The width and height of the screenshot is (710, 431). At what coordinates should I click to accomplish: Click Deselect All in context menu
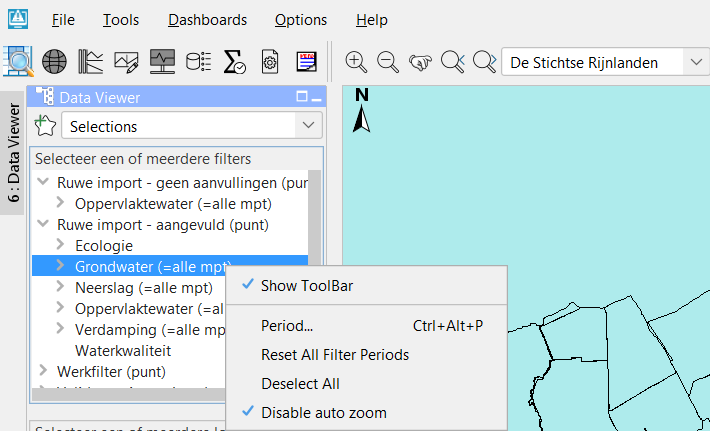[300, 384]
